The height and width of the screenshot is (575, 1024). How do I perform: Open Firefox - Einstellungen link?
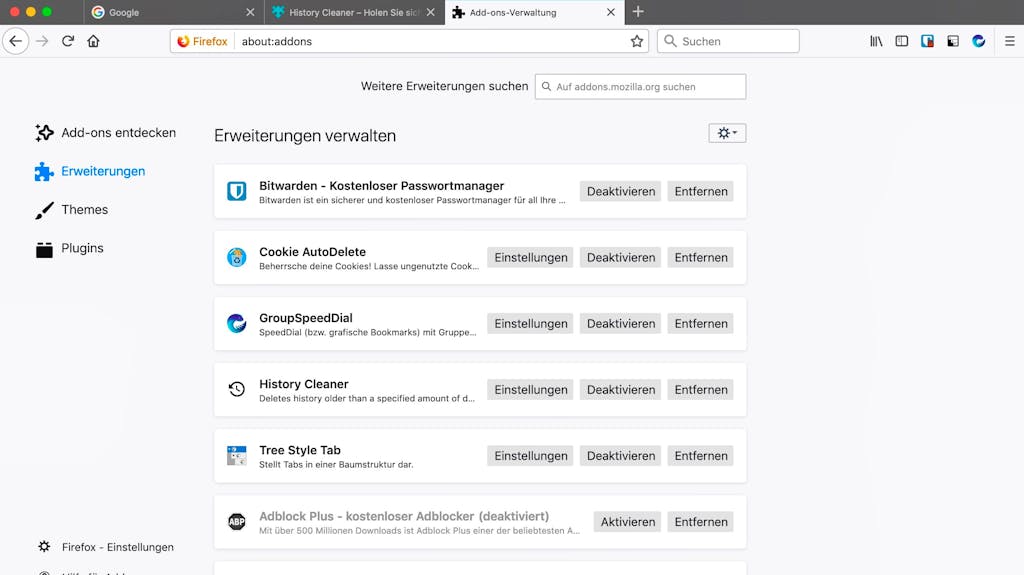[x=106, y=547]
